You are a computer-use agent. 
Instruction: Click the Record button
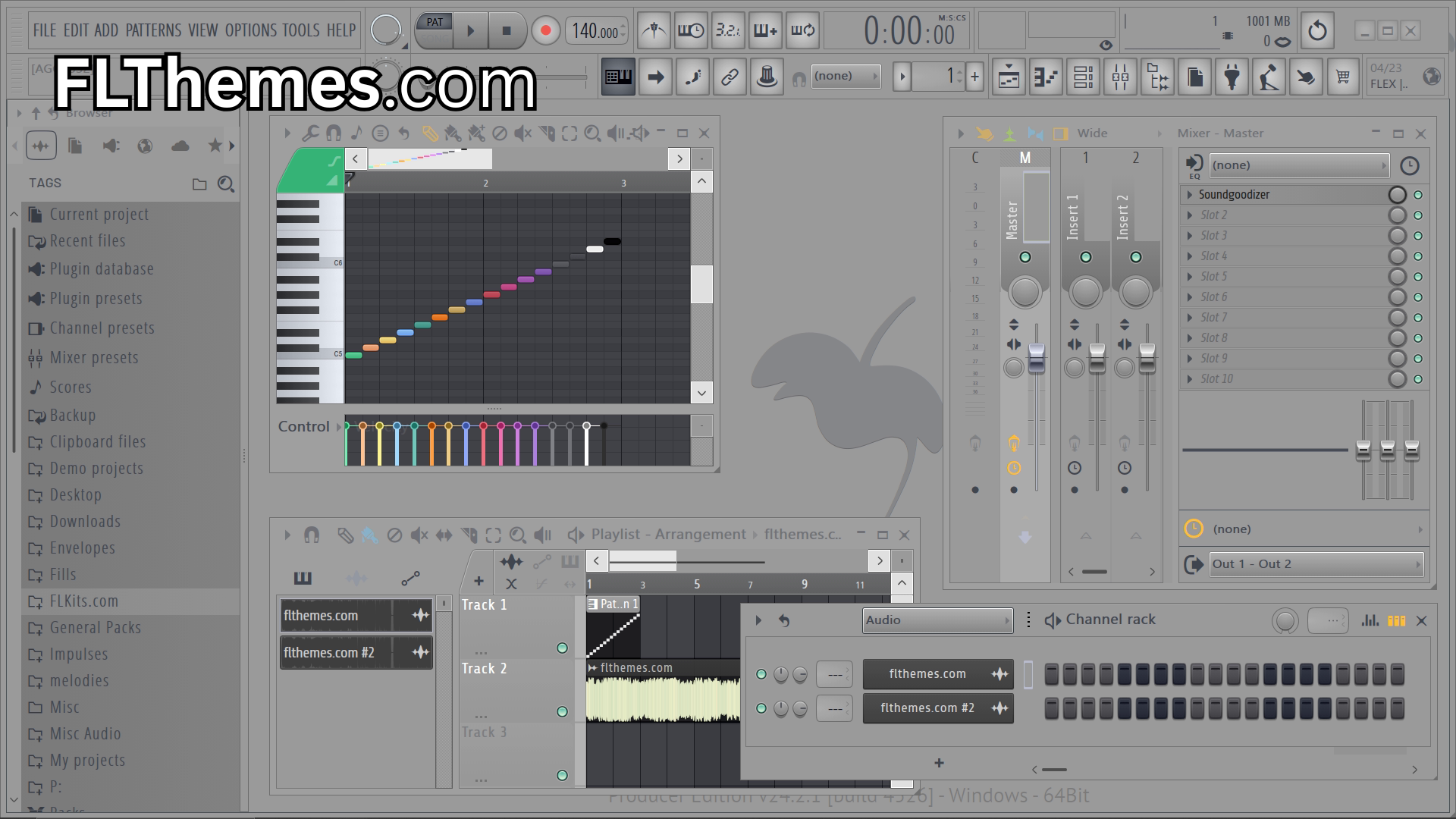(545, 31)
